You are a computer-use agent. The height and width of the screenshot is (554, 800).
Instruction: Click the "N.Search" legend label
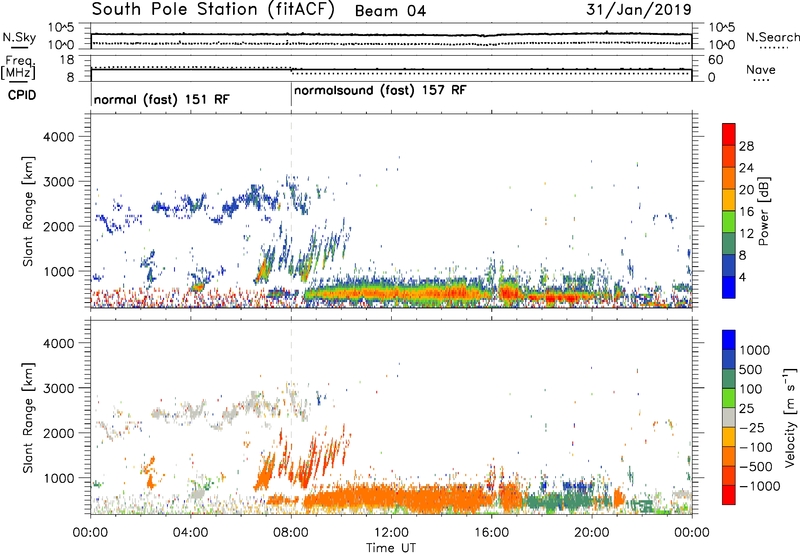pyautogui.click(x=772, y=37)
